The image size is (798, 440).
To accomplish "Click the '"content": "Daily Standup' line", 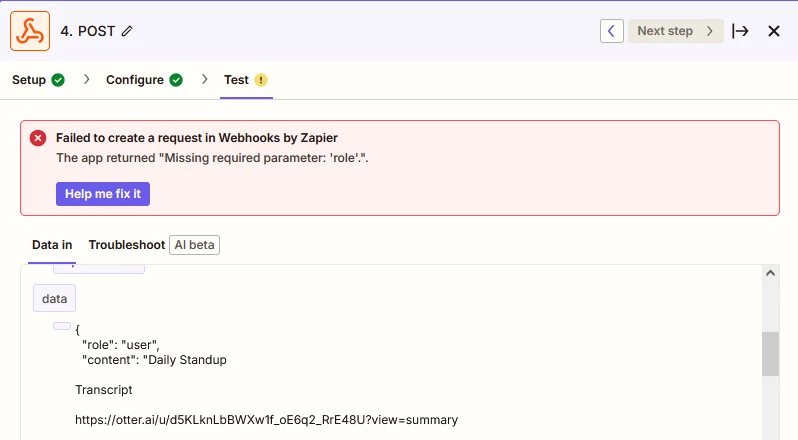I will tap(154, 360).
